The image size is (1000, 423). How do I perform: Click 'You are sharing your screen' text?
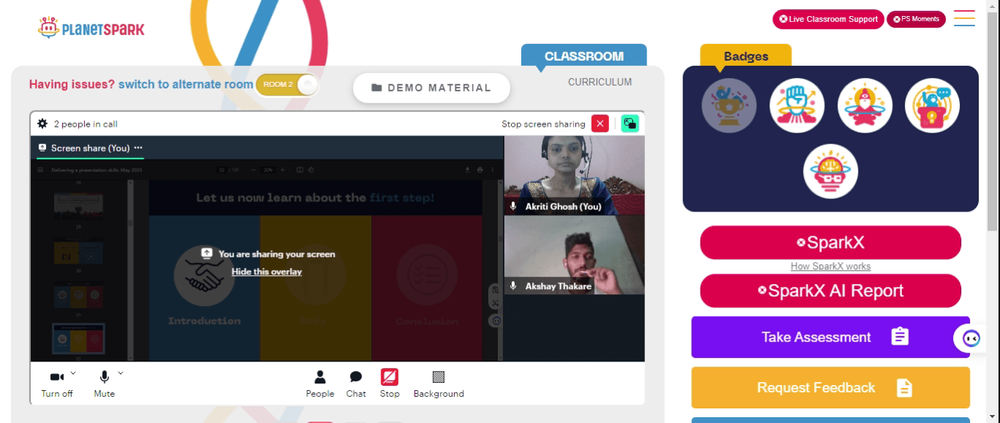(x=277, y=254)
